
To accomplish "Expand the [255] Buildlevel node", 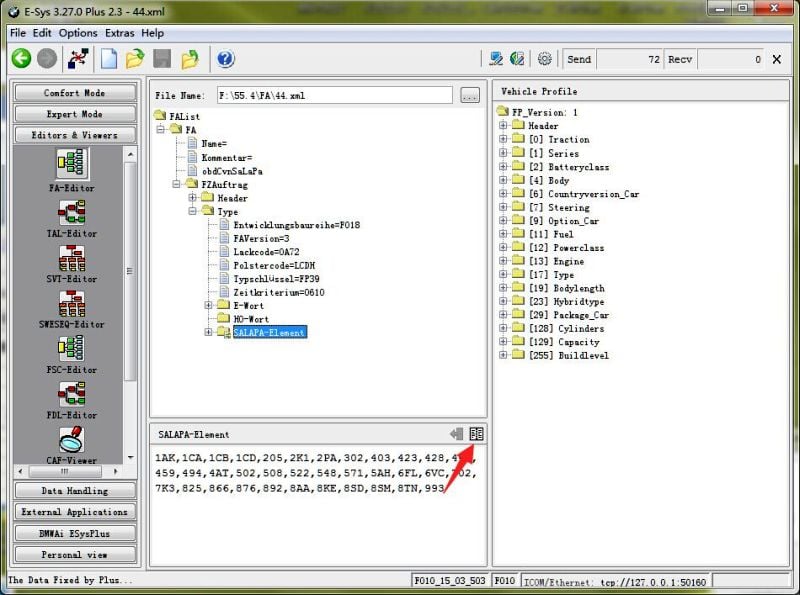I will pyautogui.click(x=503, y=355).
